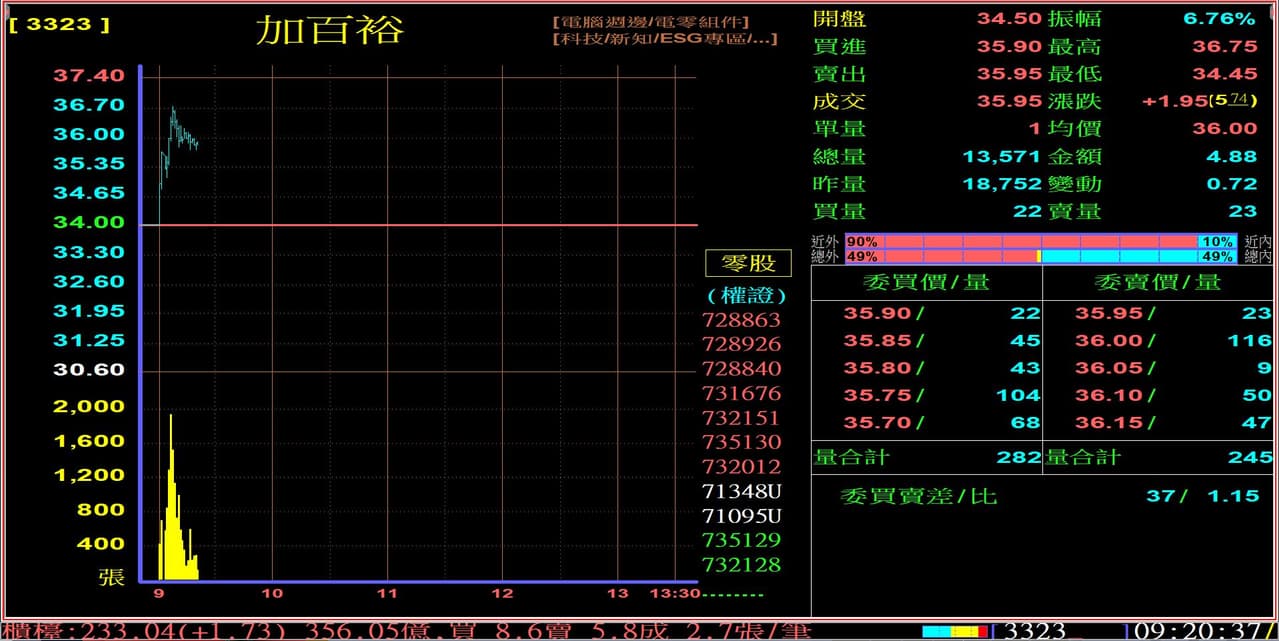The width and height of the screenshot is (1279, 641).
Task: Click the 委賣價/量 column header
Action: click(1158, 283)
